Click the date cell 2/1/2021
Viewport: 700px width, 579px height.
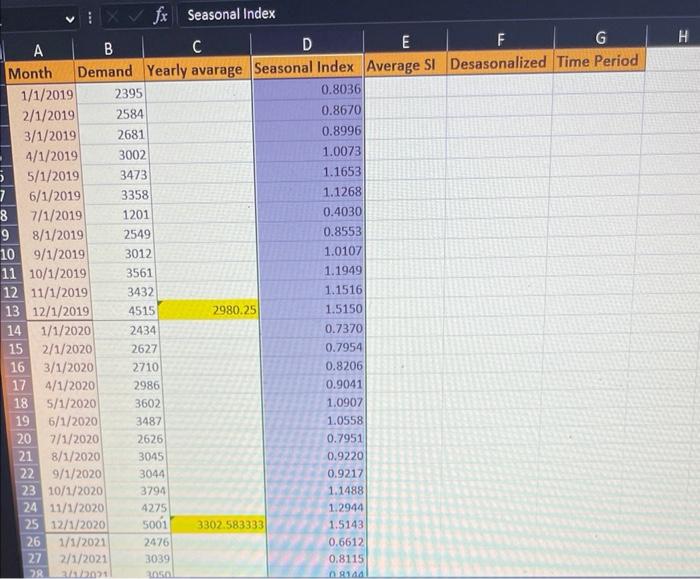tap(82, 559)
